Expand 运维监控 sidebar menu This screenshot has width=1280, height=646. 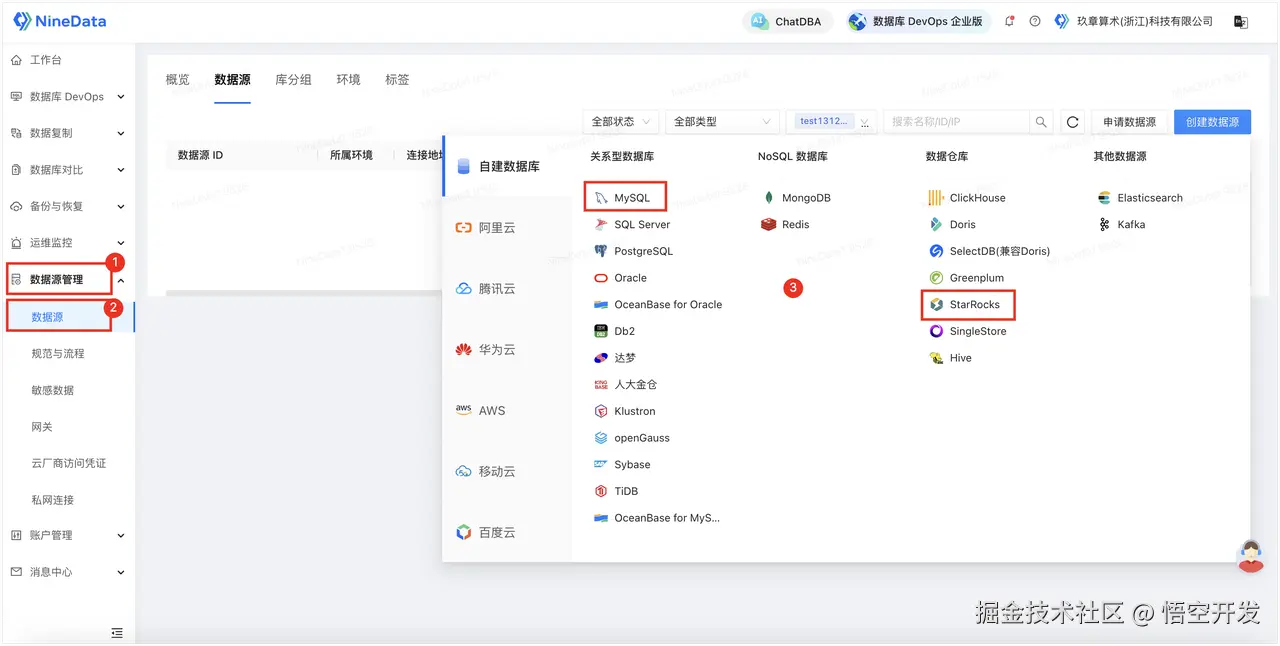tap(67, 243)
